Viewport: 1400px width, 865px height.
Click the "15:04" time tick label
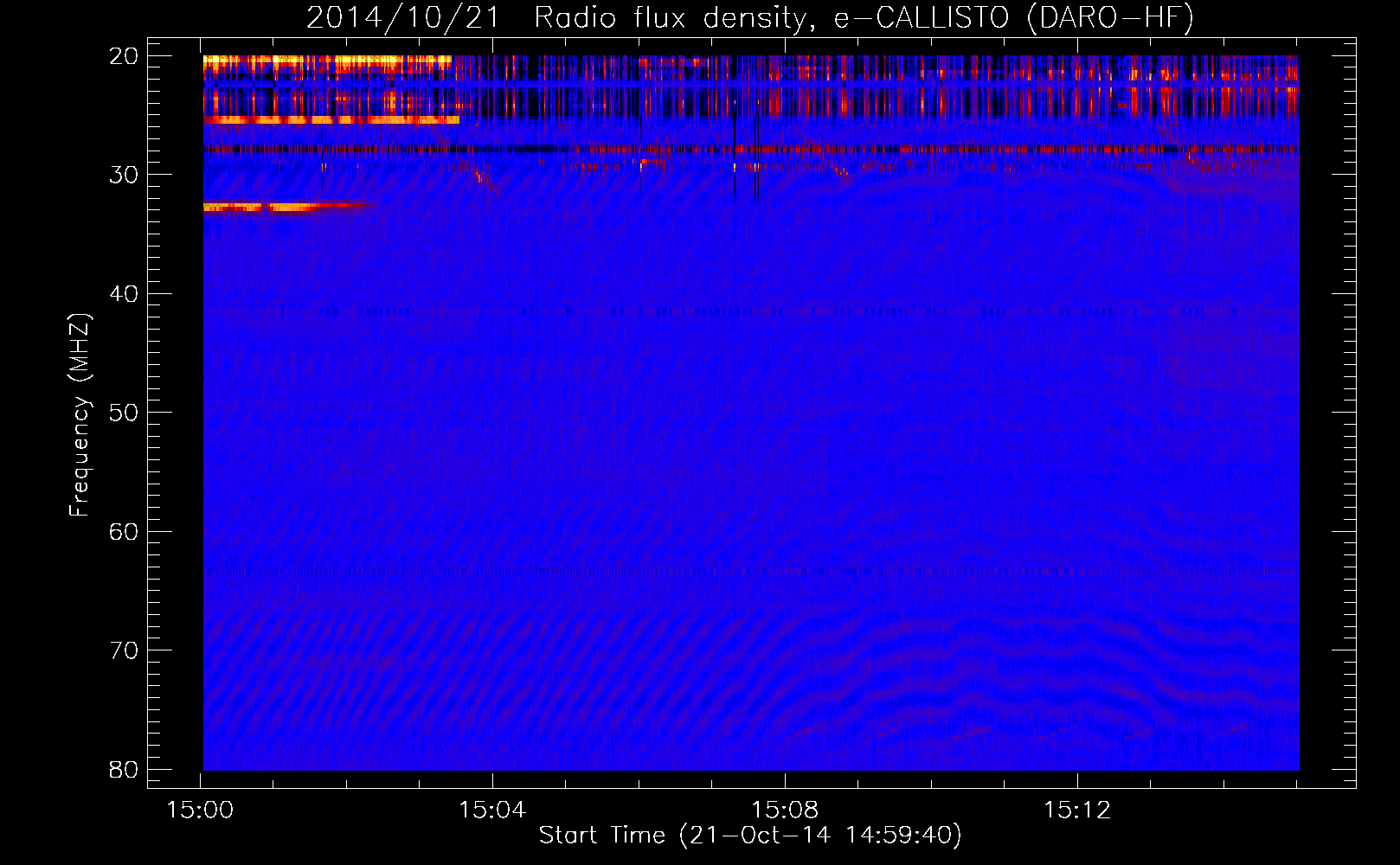pos(492,811)
